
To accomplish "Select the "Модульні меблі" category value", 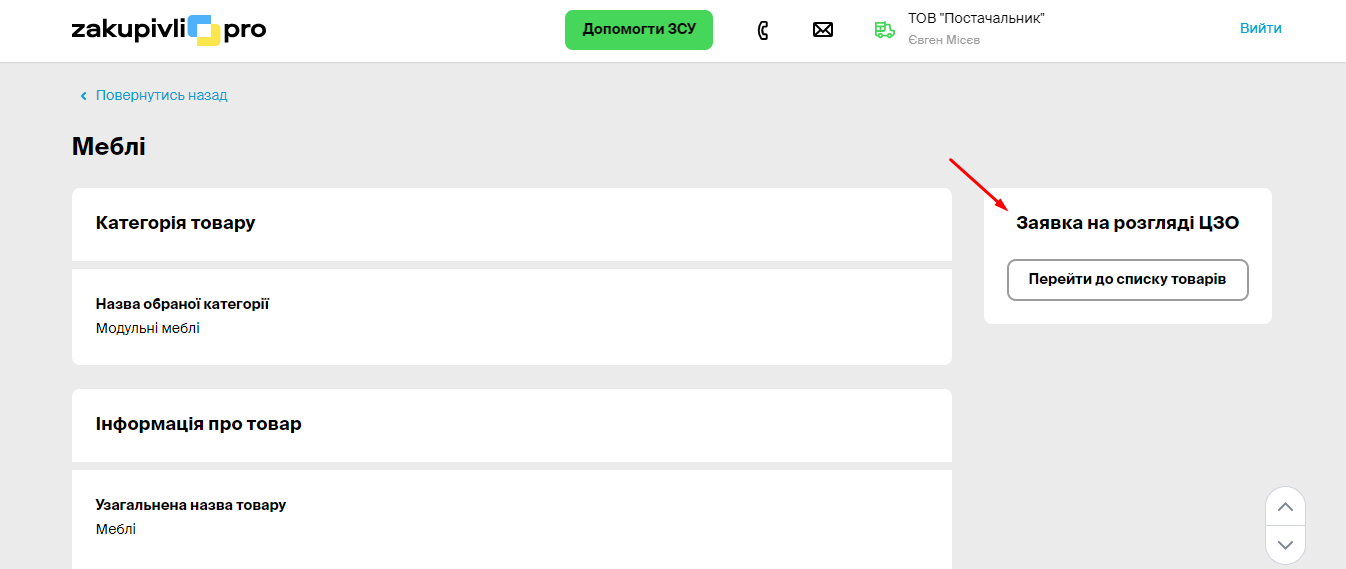I will (x=148, y=328).
